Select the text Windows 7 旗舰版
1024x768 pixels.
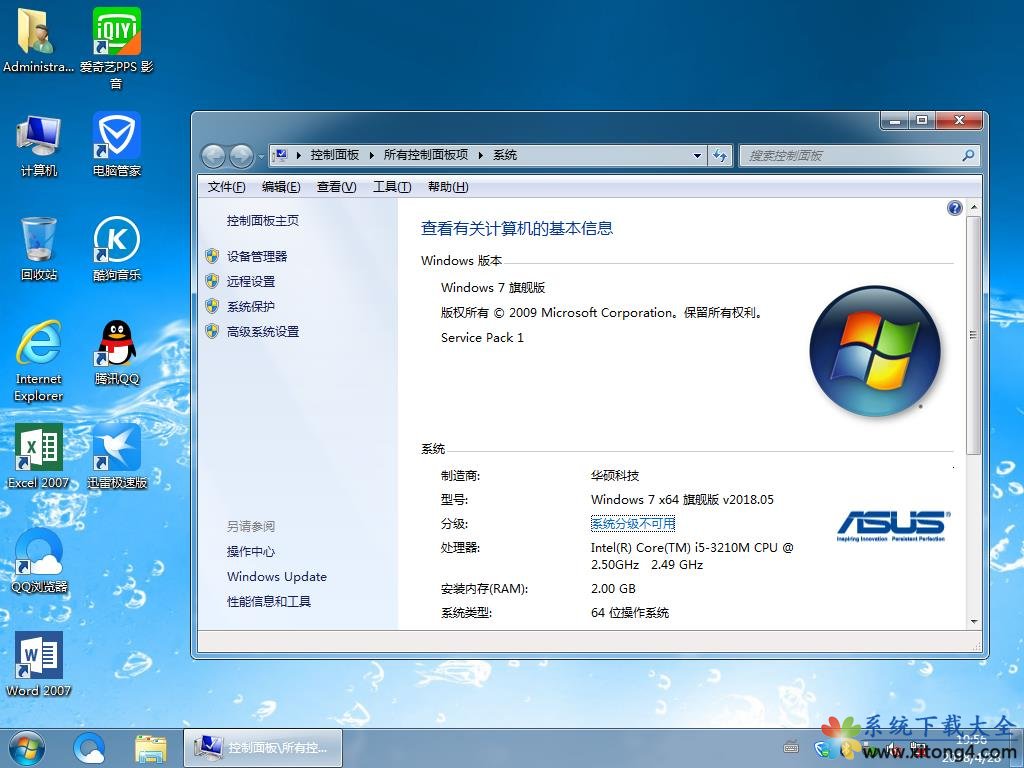[x=492, y=287]
